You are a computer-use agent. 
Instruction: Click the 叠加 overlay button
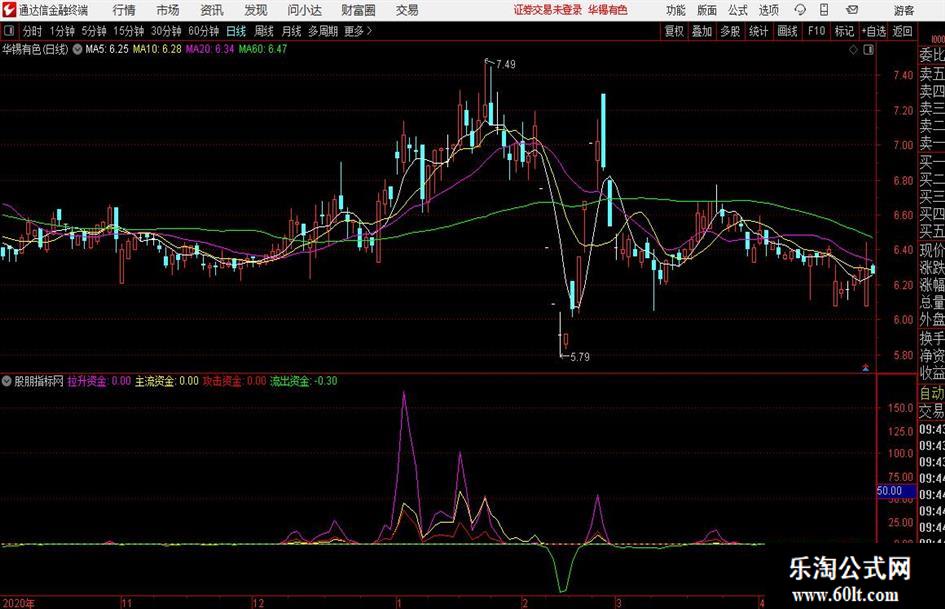coord(702,31)
